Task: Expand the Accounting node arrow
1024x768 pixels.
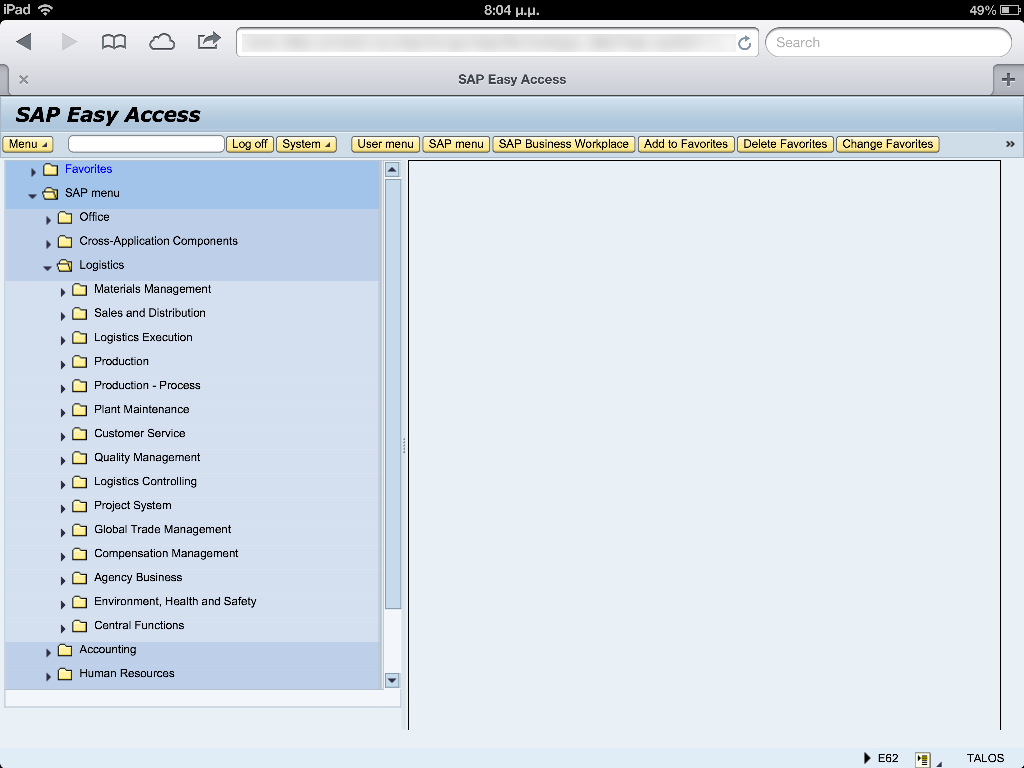Action: (x=48, y=652)
